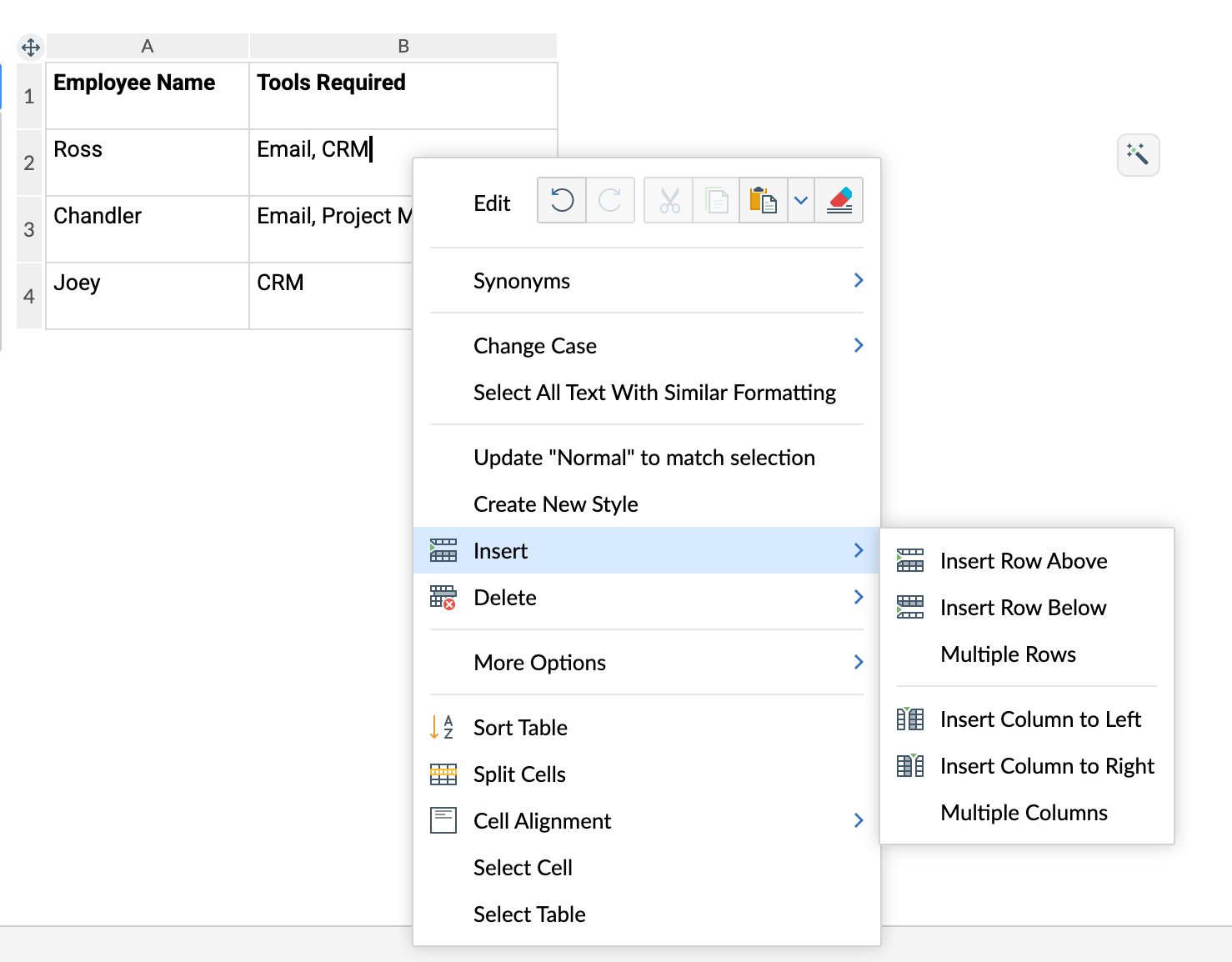Open the paste options dropdown arrow

801,201
